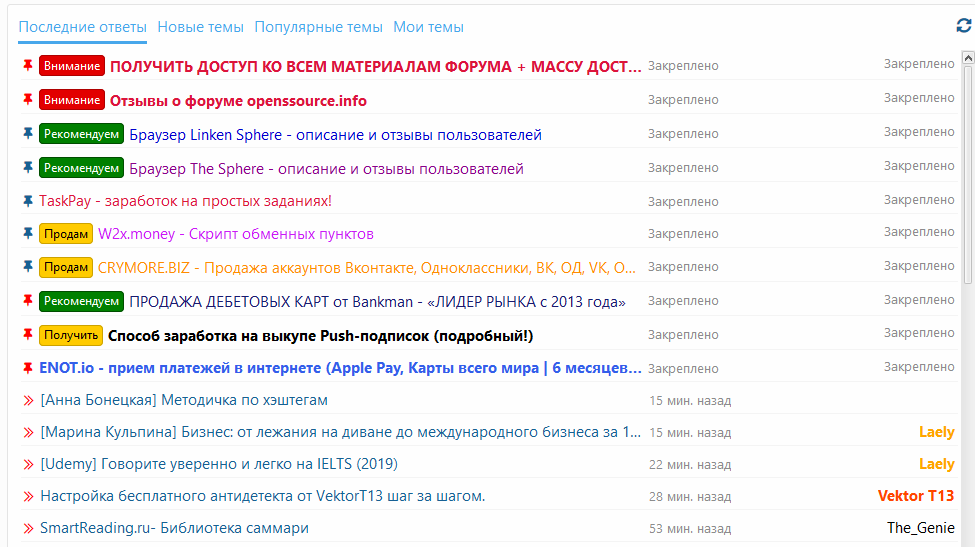Click the vertical scrollbar thumb
This screenshot has width=975, height=547.
click(968, 174)
